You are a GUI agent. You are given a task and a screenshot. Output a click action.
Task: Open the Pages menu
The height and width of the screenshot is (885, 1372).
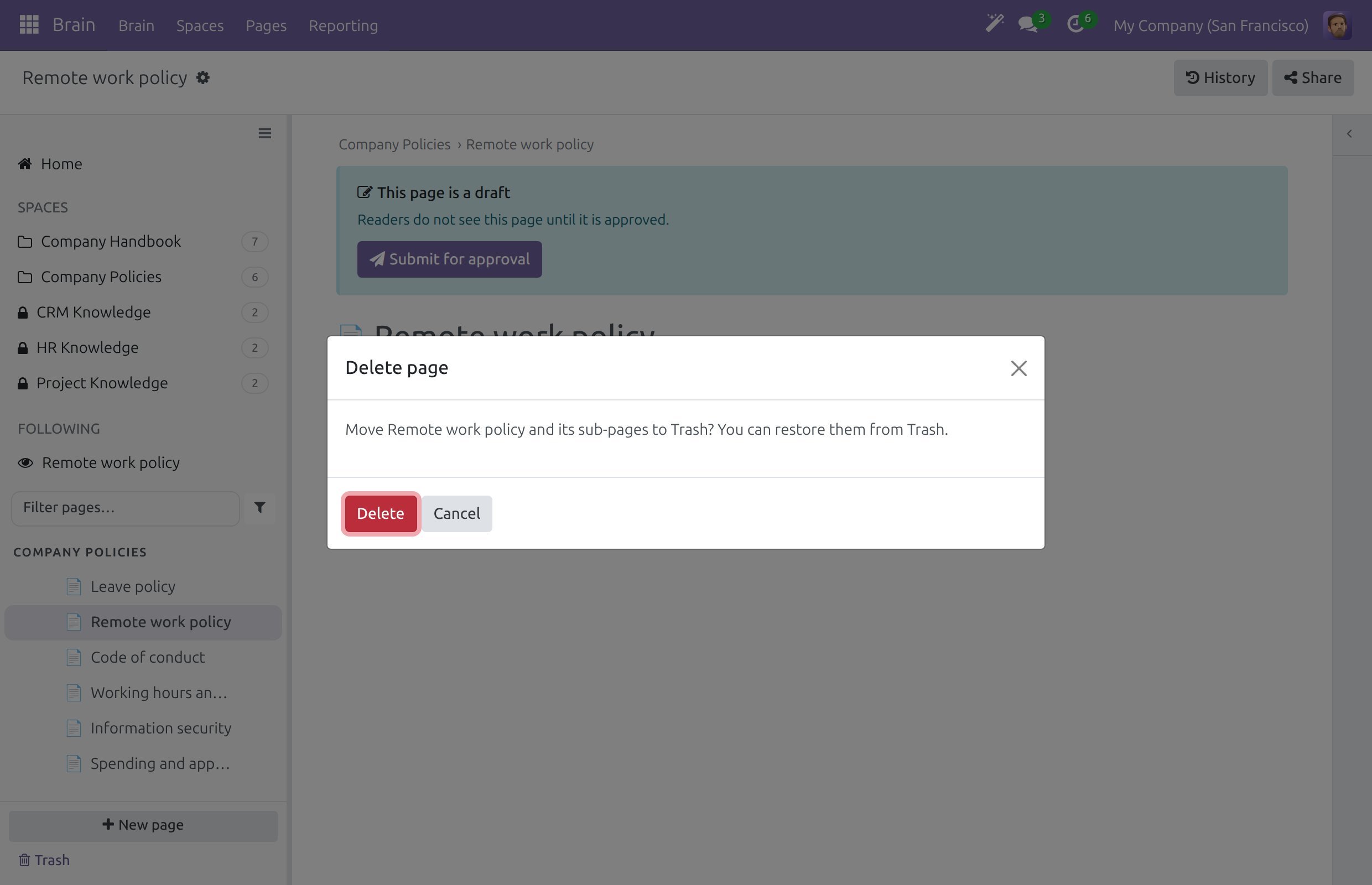click(266, 25)
